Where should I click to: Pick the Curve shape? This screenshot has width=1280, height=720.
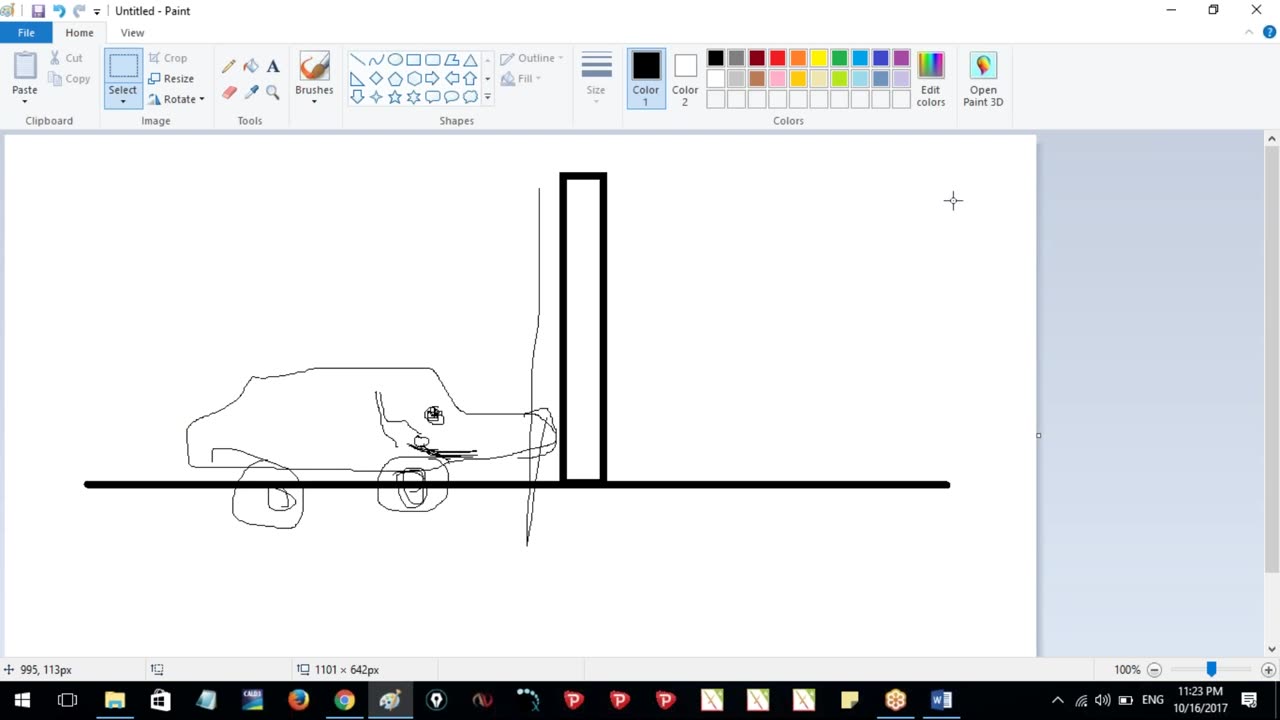376,60
